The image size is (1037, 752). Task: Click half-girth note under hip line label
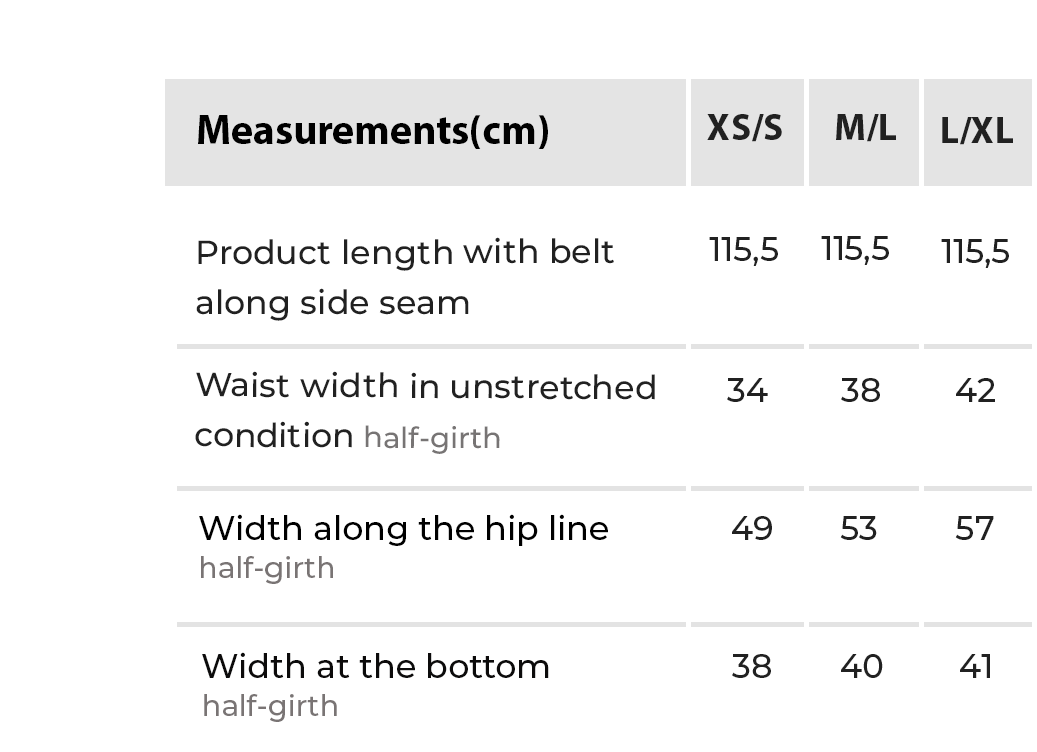(267, 568)
